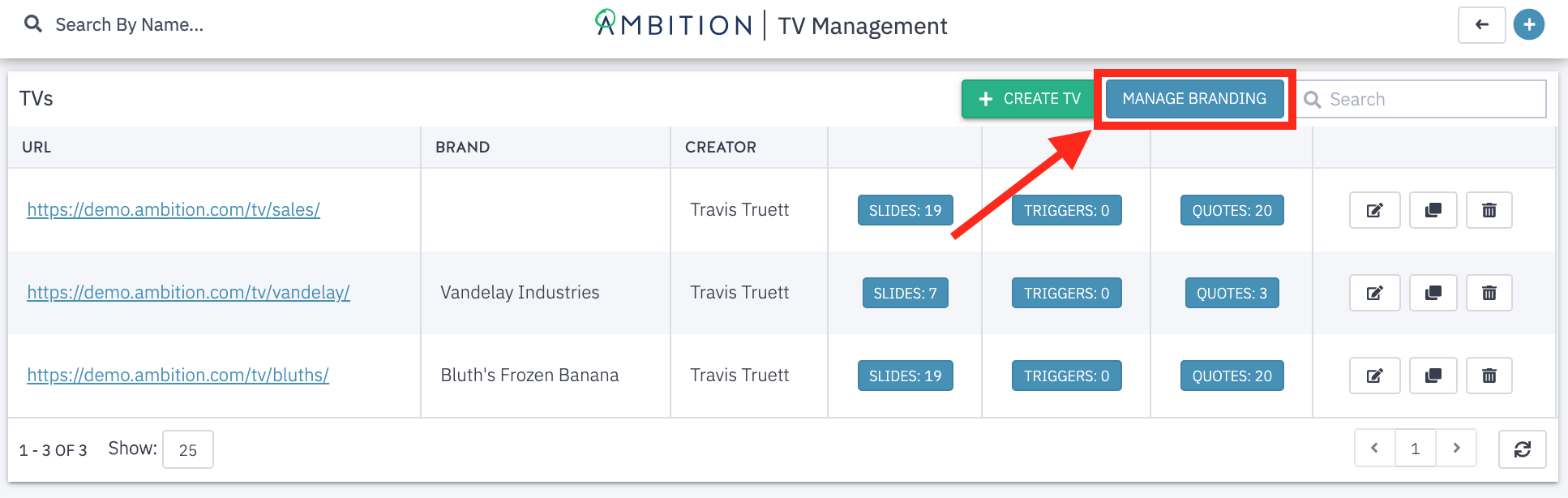Viewport: 1568px width, 498px height.
Task: Go to the previous page arrow
Action: (1375, 449)
